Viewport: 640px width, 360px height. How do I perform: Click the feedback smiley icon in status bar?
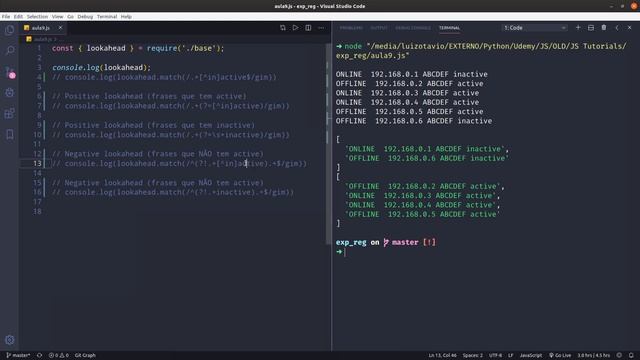click(x=619, y=356)
